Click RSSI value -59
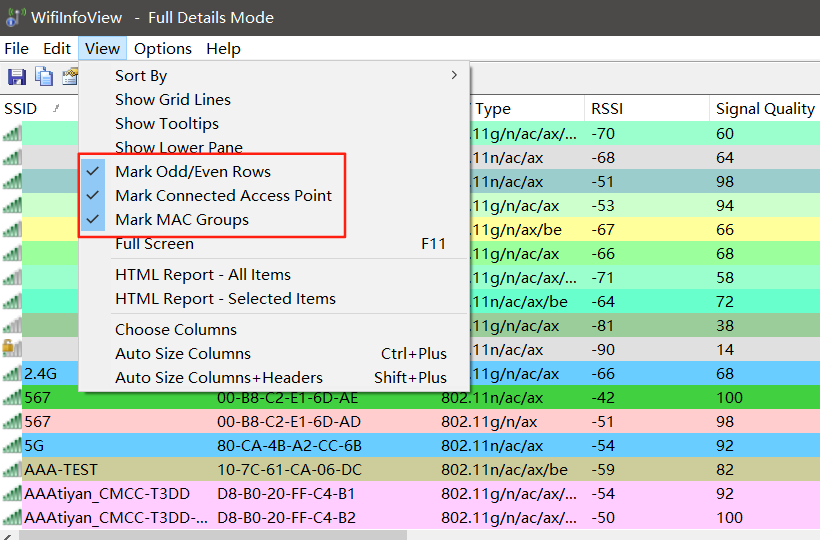 click(602, 469)
